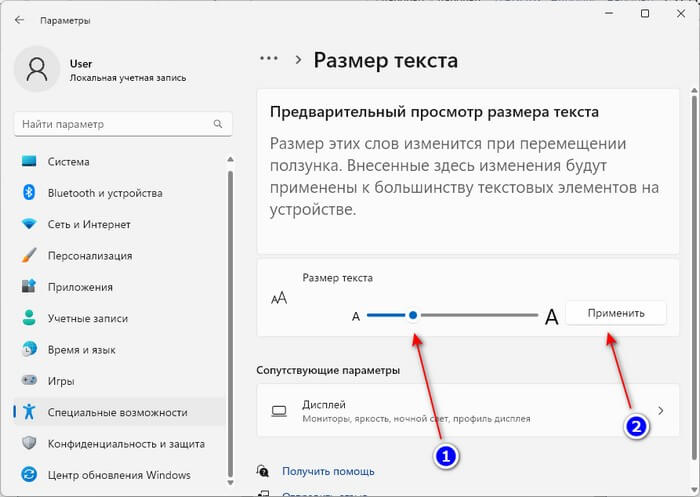Select Предварительный просмотр размера текста heading
The image size is (700, 497).
point(434,112)
